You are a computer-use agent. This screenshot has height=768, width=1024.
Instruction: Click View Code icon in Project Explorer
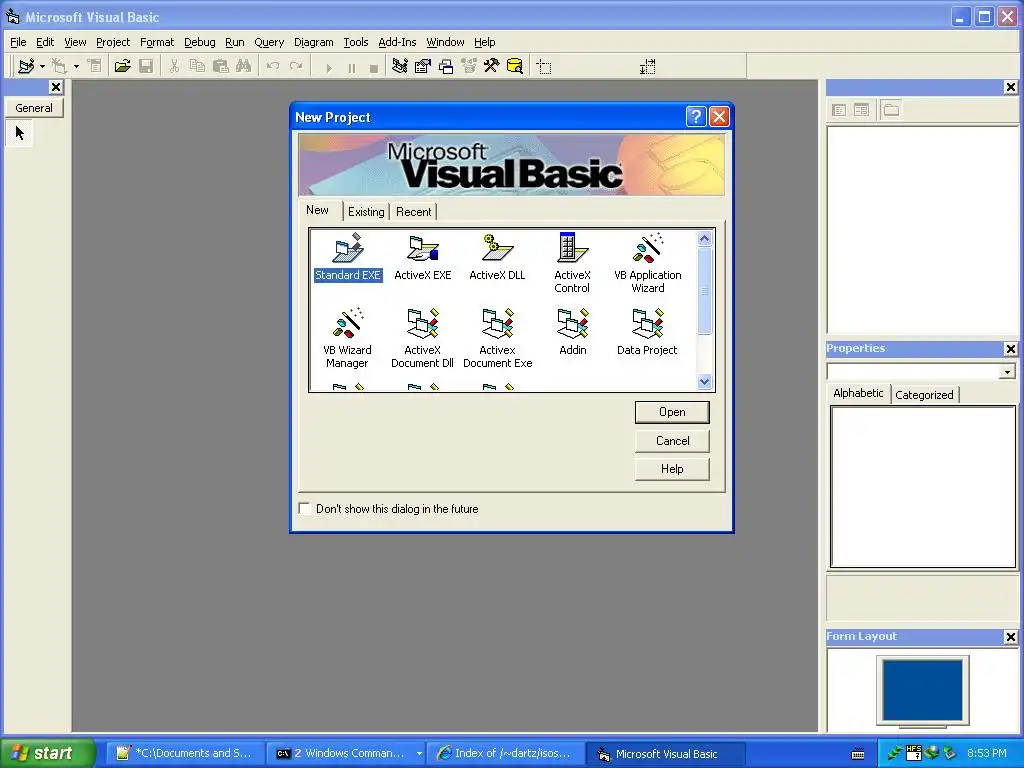839,110
